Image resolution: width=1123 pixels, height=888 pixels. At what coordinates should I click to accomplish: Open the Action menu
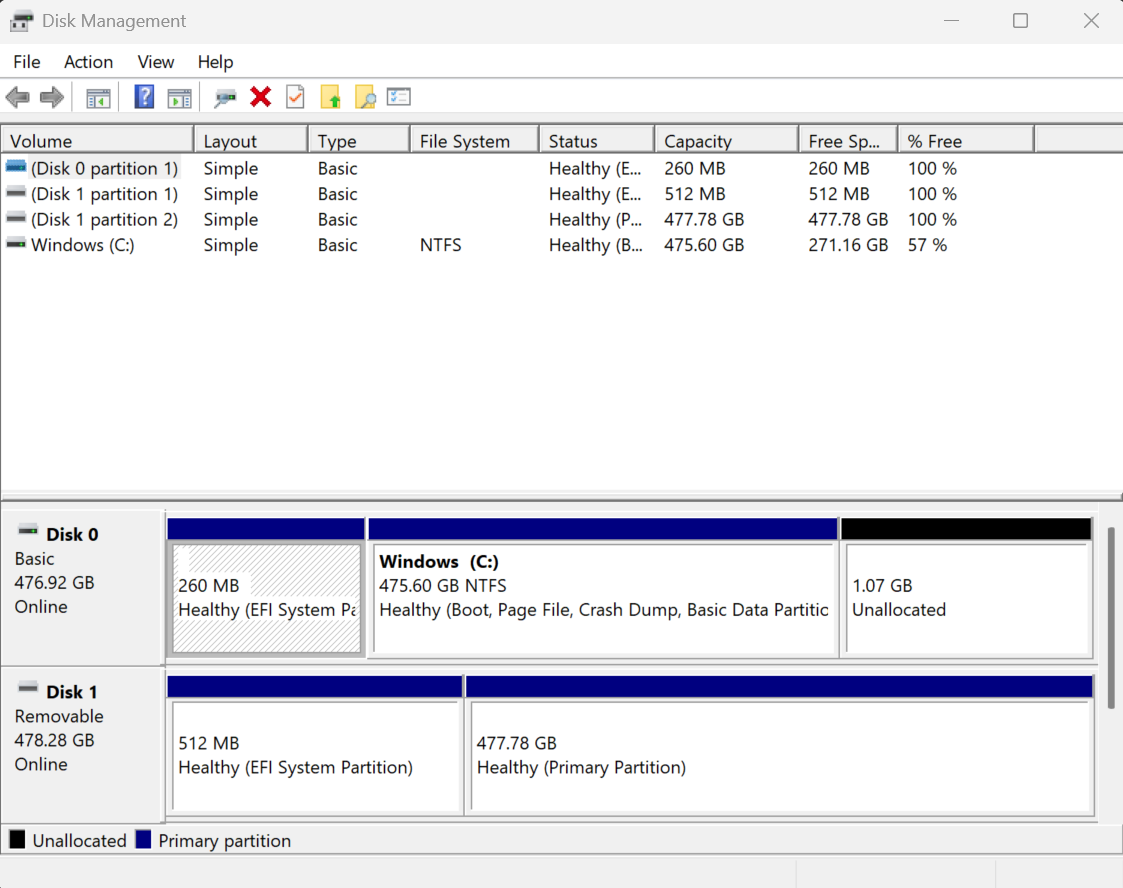[x=88, y=62]
